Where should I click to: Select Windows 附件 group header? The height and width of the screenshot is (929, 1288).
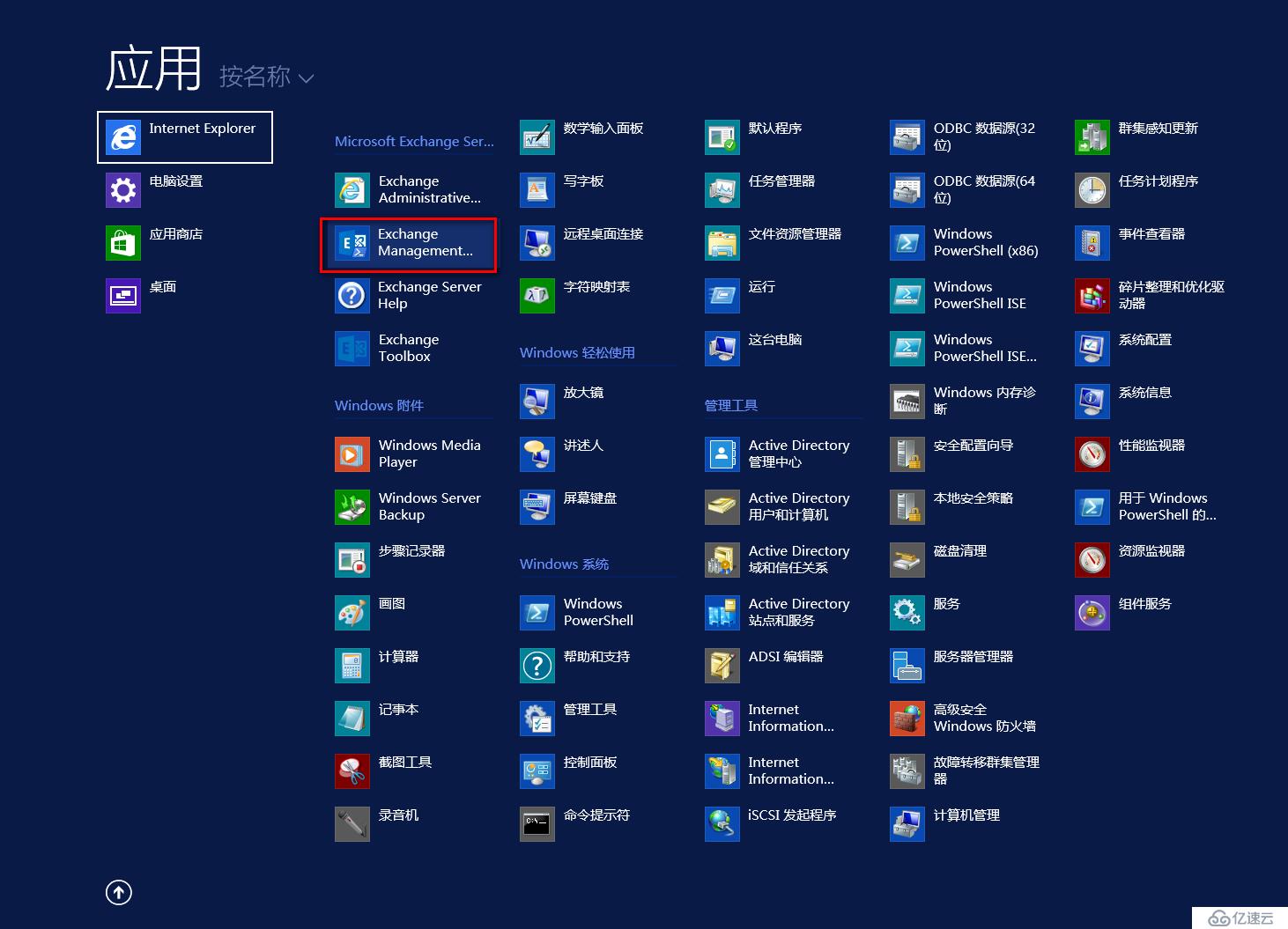click(379, 405)
